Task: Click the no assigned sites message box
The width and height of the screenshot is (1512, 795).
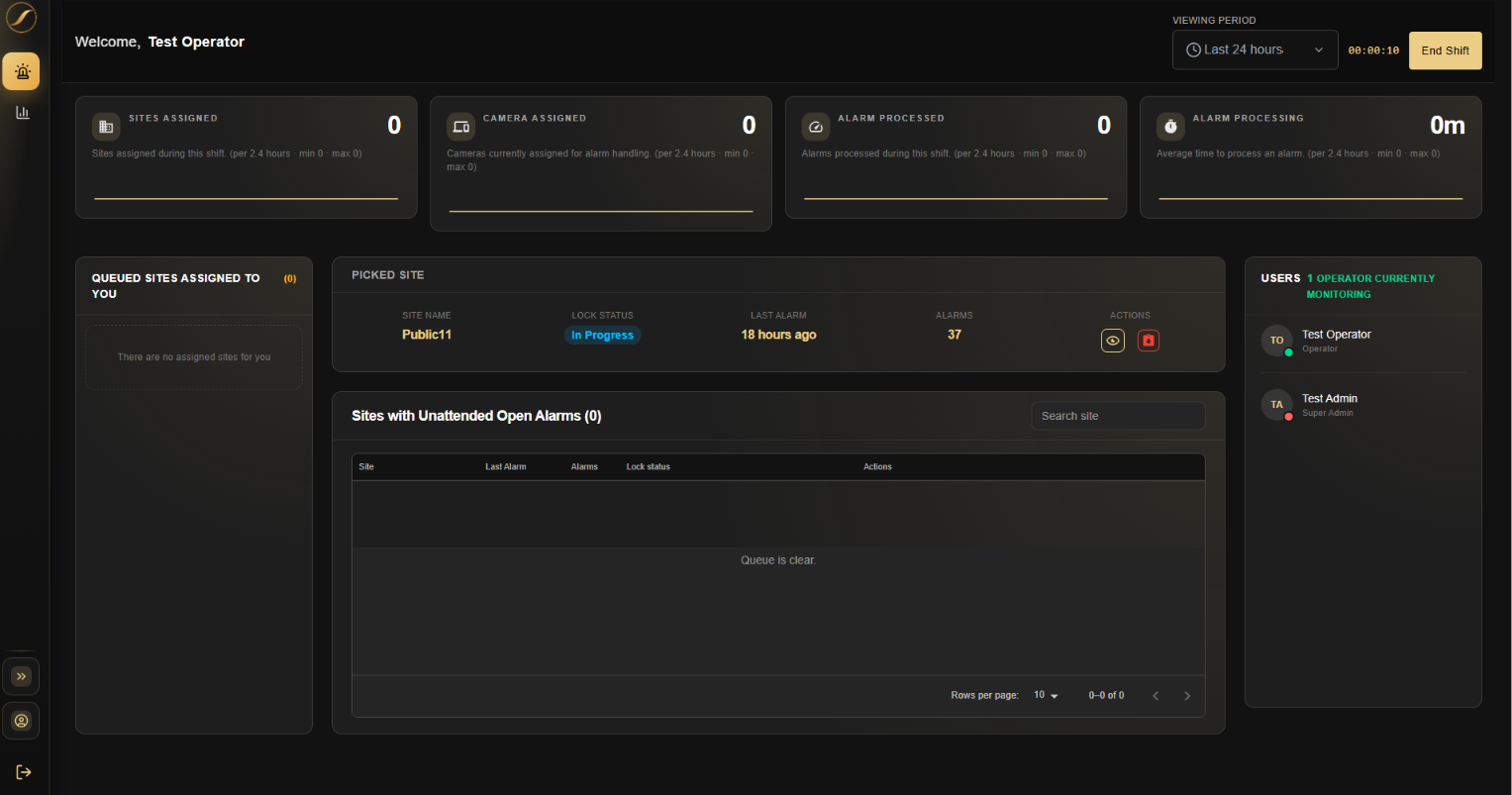Action: click(x=194, y=357)
